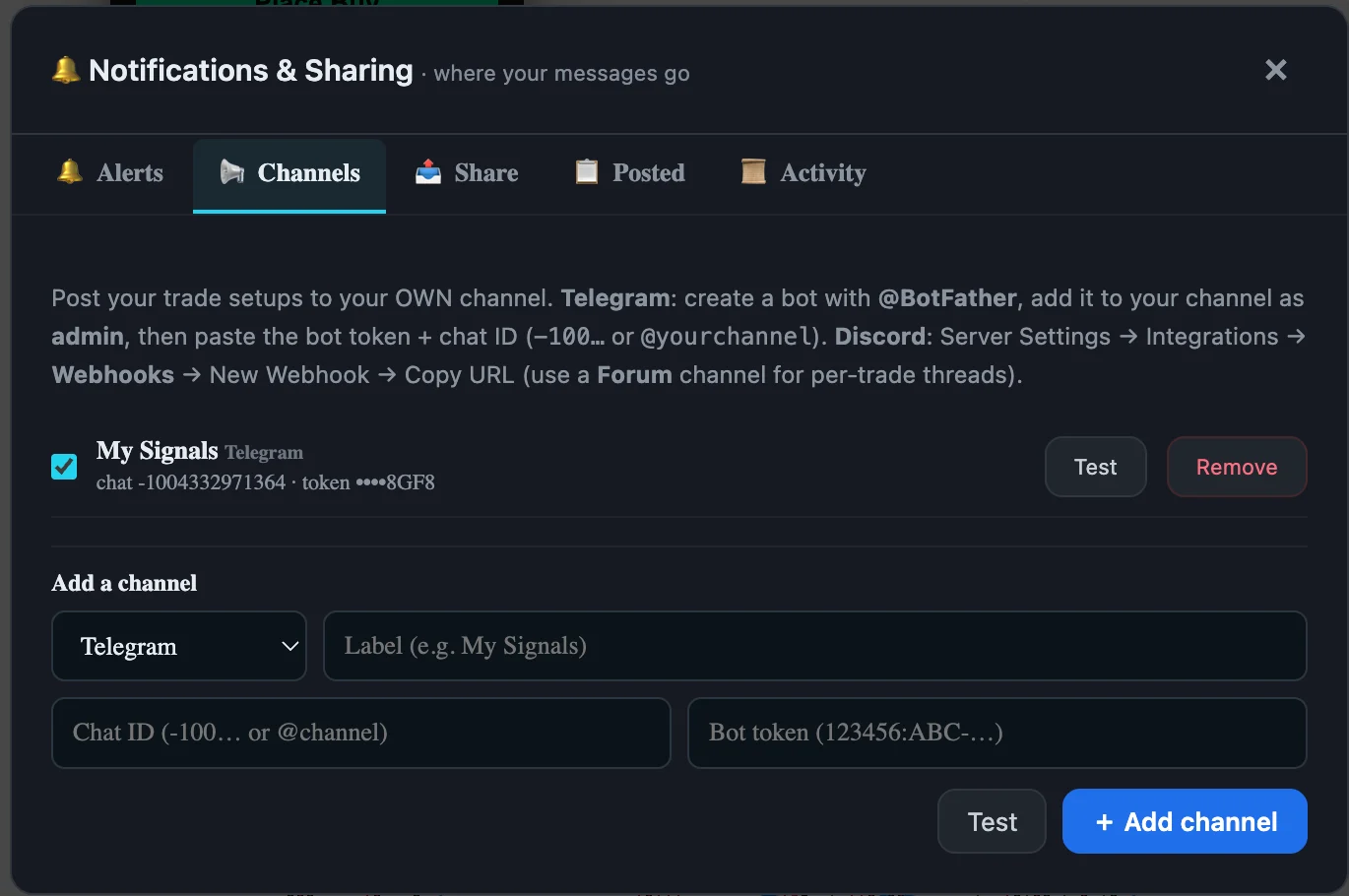The image size is (1349, 896).
Task: Click the bell icon beside Notifications & Sharing
Action: tap(66, 70)
